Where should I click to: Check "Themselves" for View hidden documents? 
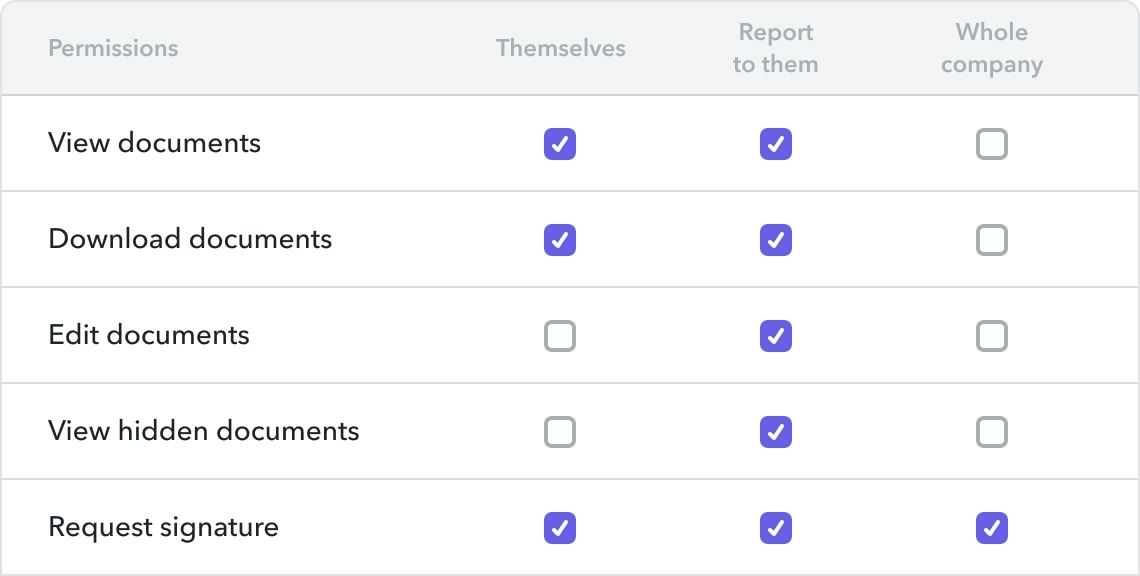point(560,432)
